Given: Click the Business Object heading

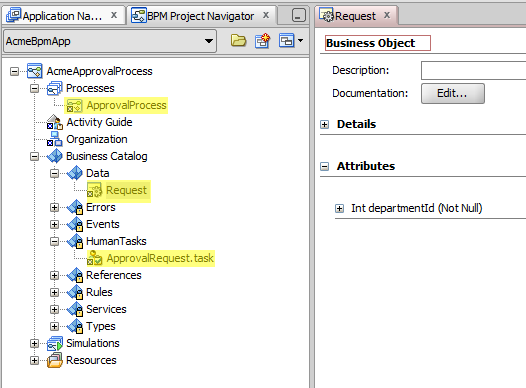Looking at the screenshot, I should (x=371, y=43).
